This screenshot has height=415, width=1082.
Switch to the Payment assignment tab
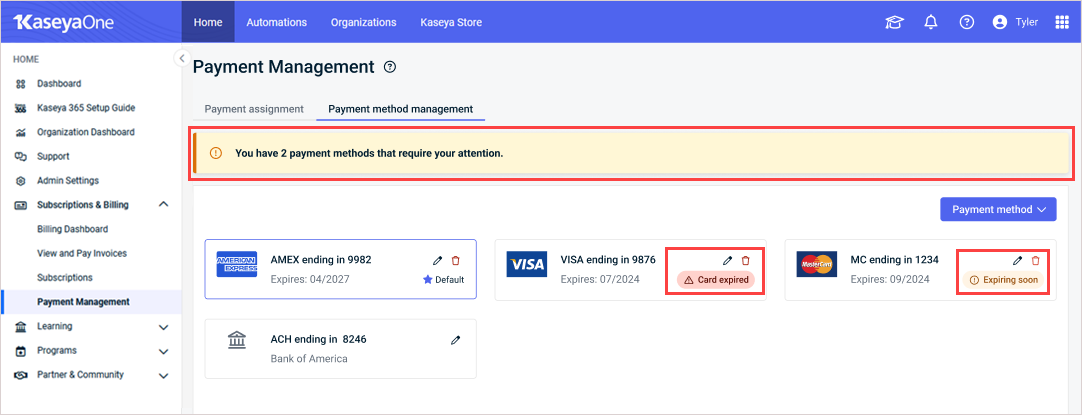pos(254,109)
